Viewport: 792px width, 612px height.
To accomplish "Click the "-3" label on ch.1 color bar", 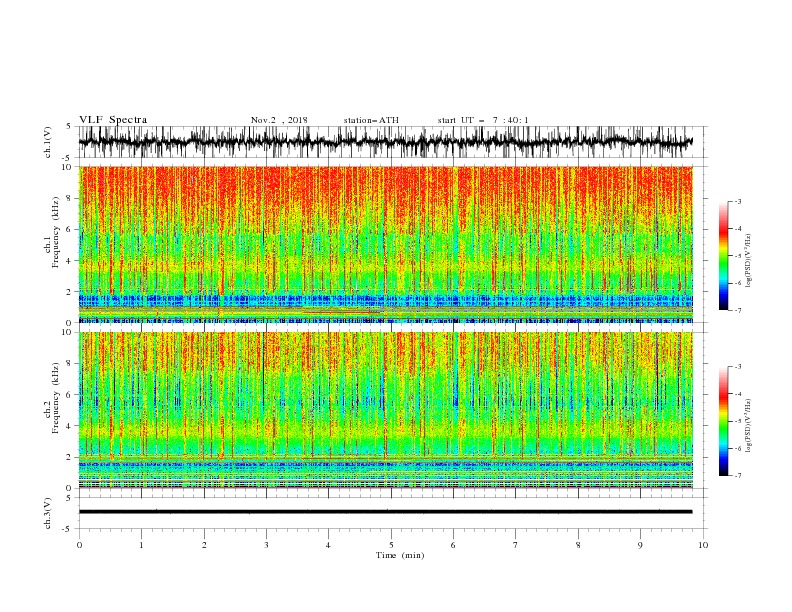I will [737, 201].
